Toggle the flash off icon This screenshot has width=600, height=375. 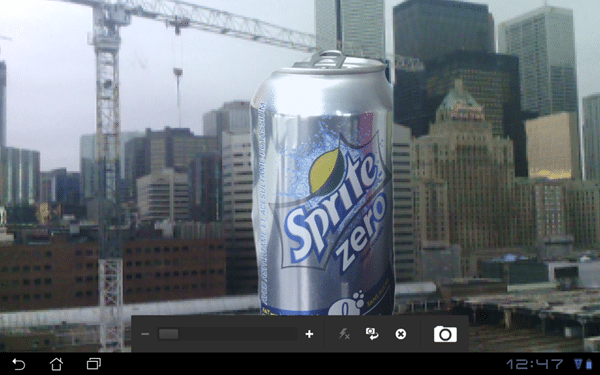pyautogui.click(x=344, y=334)
